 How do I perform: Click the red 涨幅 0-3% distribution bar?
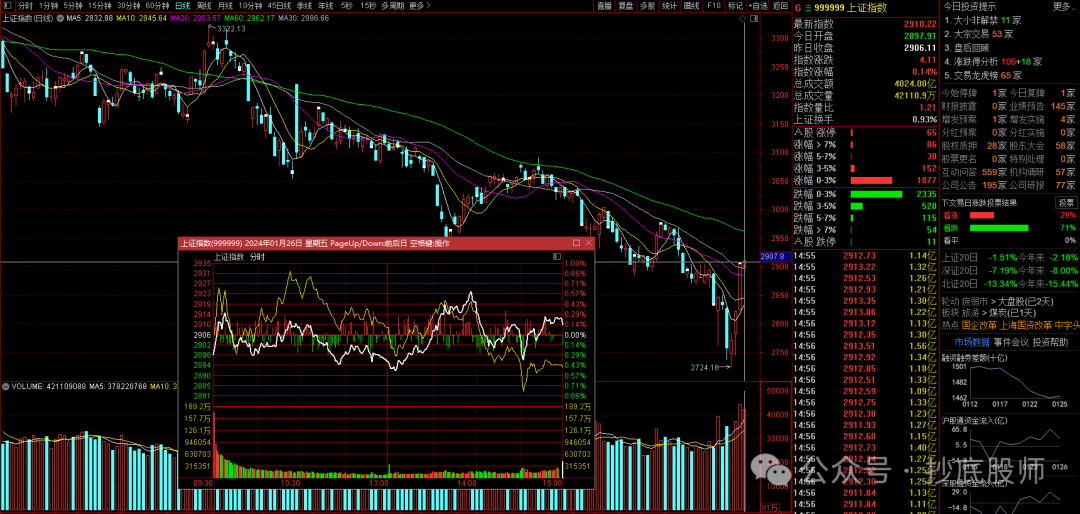click(x=869, y=180)
